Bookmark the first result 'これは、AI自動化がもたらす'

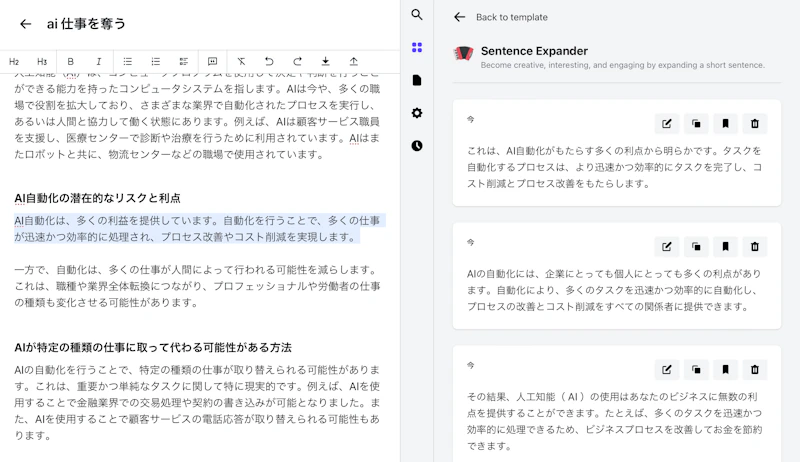click(x=726, y=123)
